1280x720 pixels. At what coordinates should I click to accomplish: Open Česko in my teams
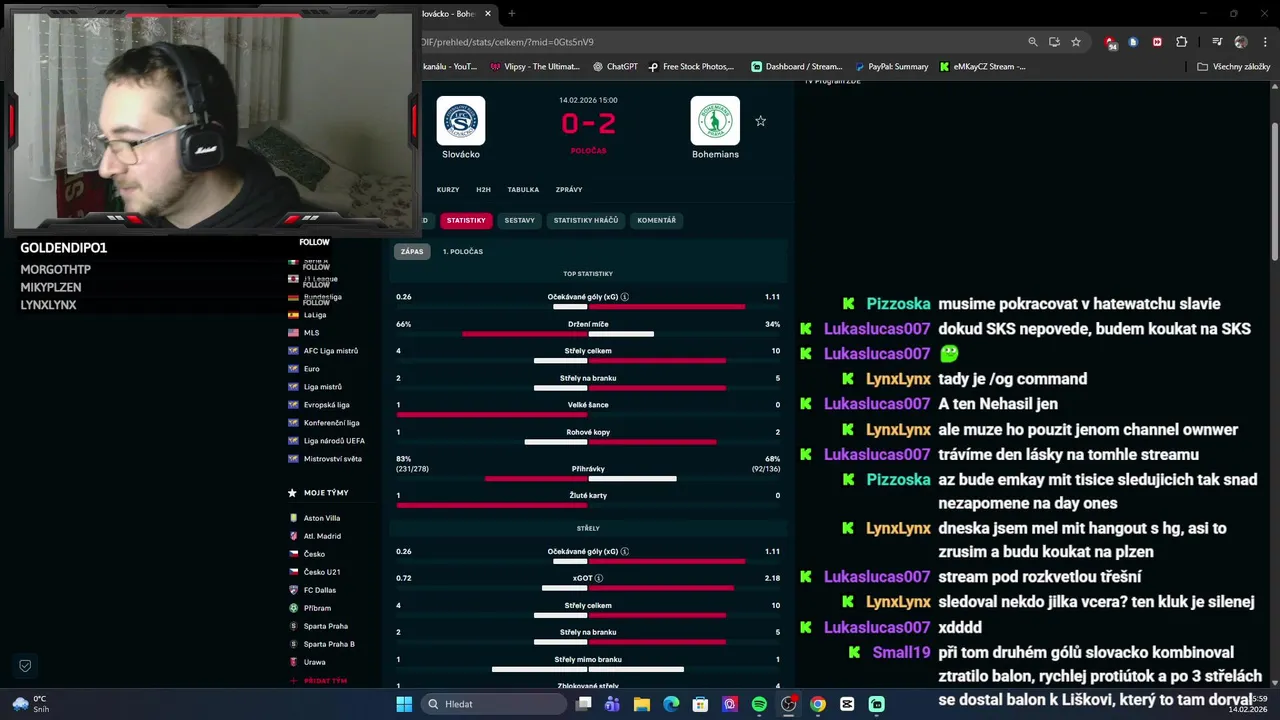[x=314, y=554]
